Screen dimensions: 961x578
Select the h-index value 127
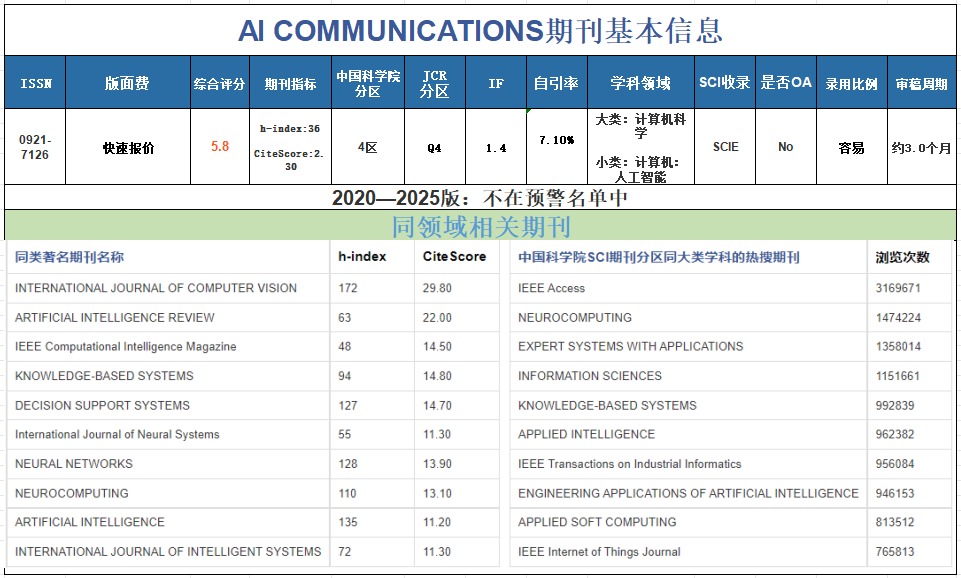point(348,406)
